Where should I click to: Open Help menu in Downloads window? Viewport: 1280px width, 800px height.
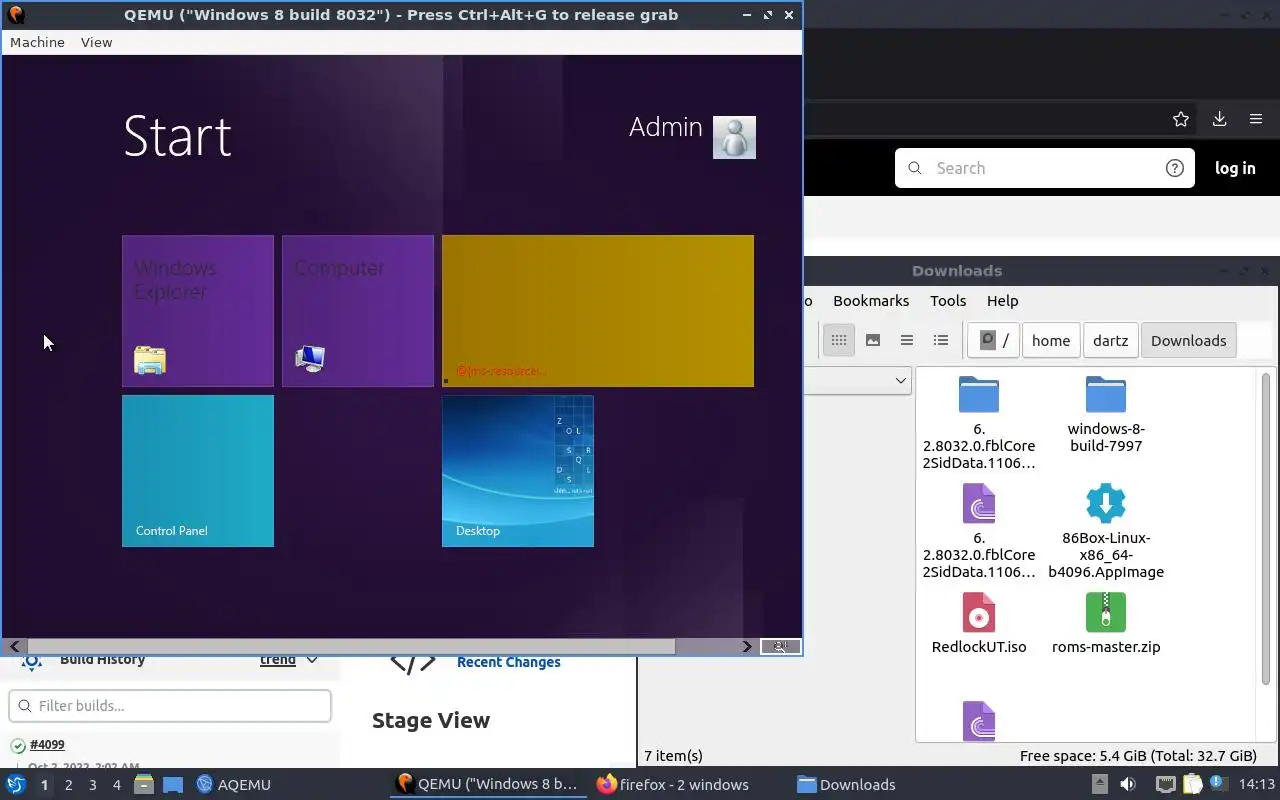click(1002, 301)
